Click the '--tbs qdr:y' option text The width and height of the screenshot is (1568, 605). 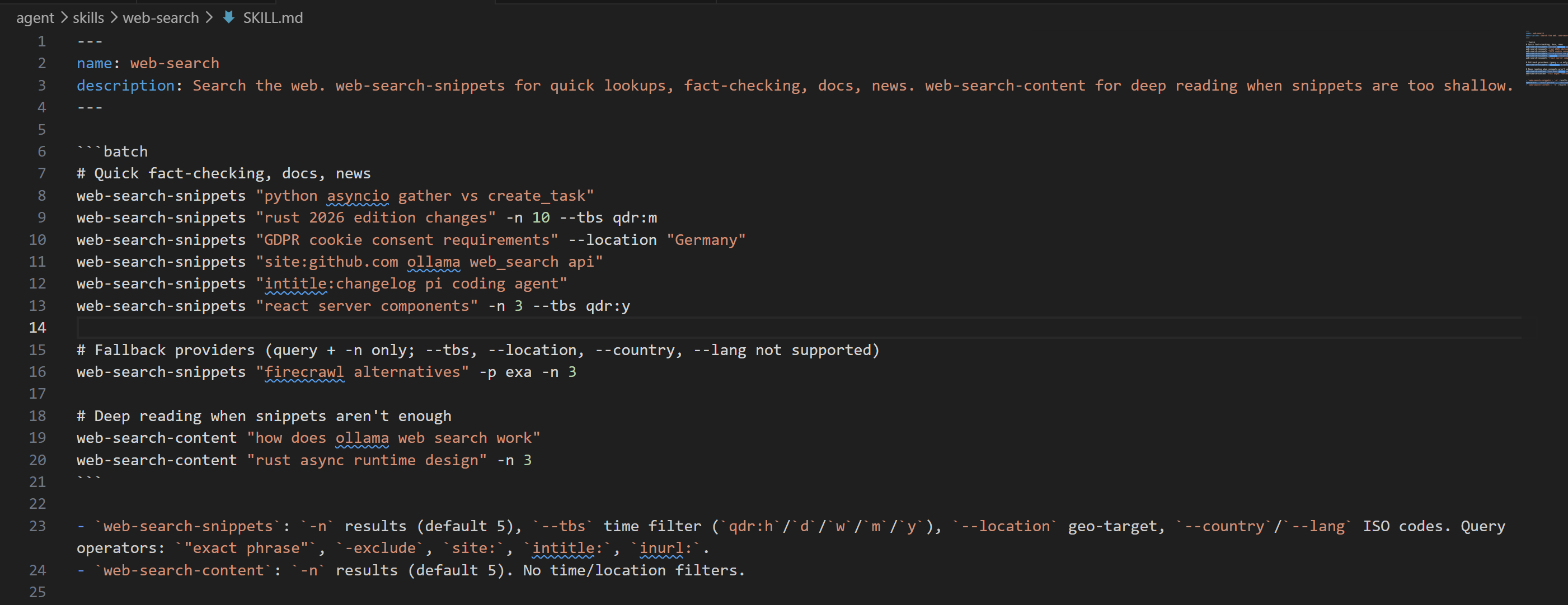point(581,306)
